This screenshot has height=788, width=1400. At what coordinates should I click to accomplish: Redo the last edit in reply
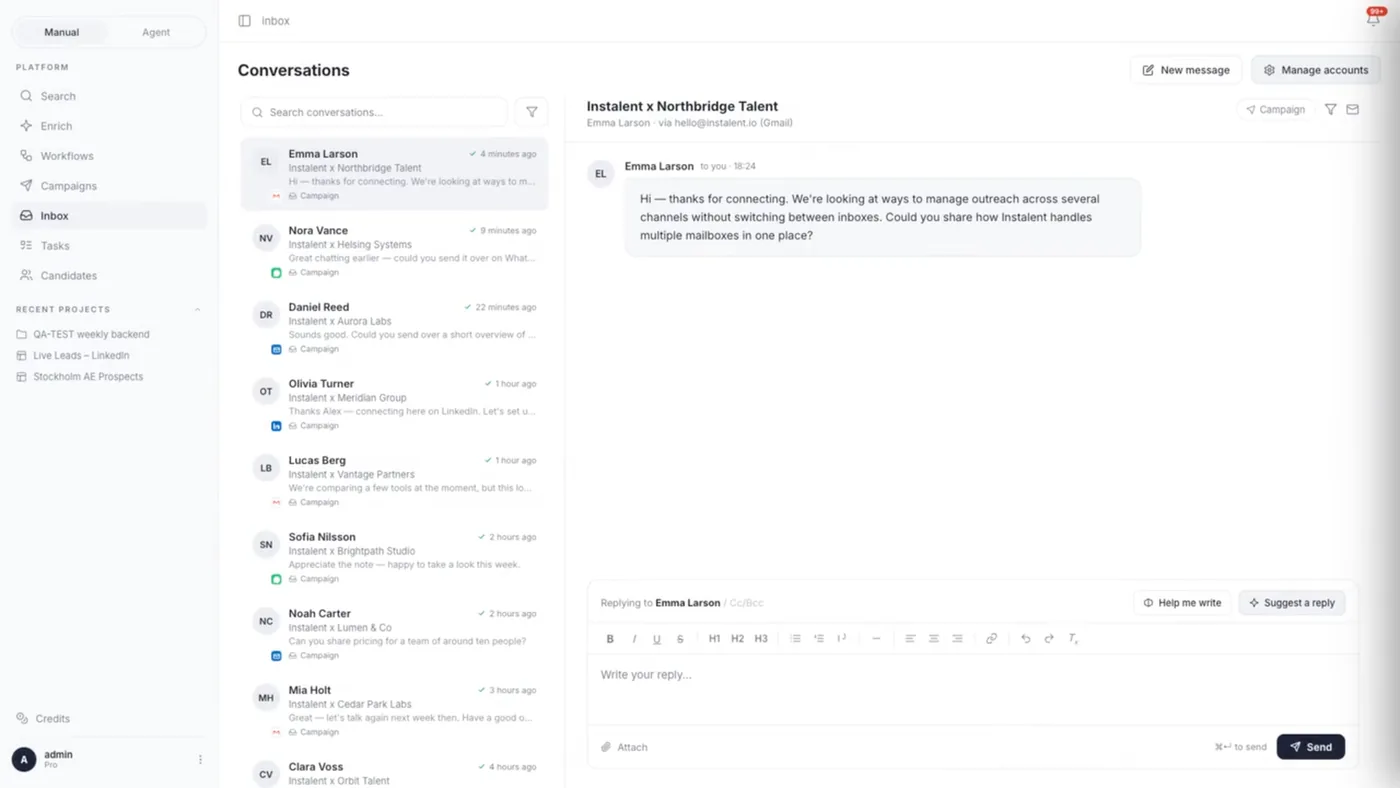1049,638
